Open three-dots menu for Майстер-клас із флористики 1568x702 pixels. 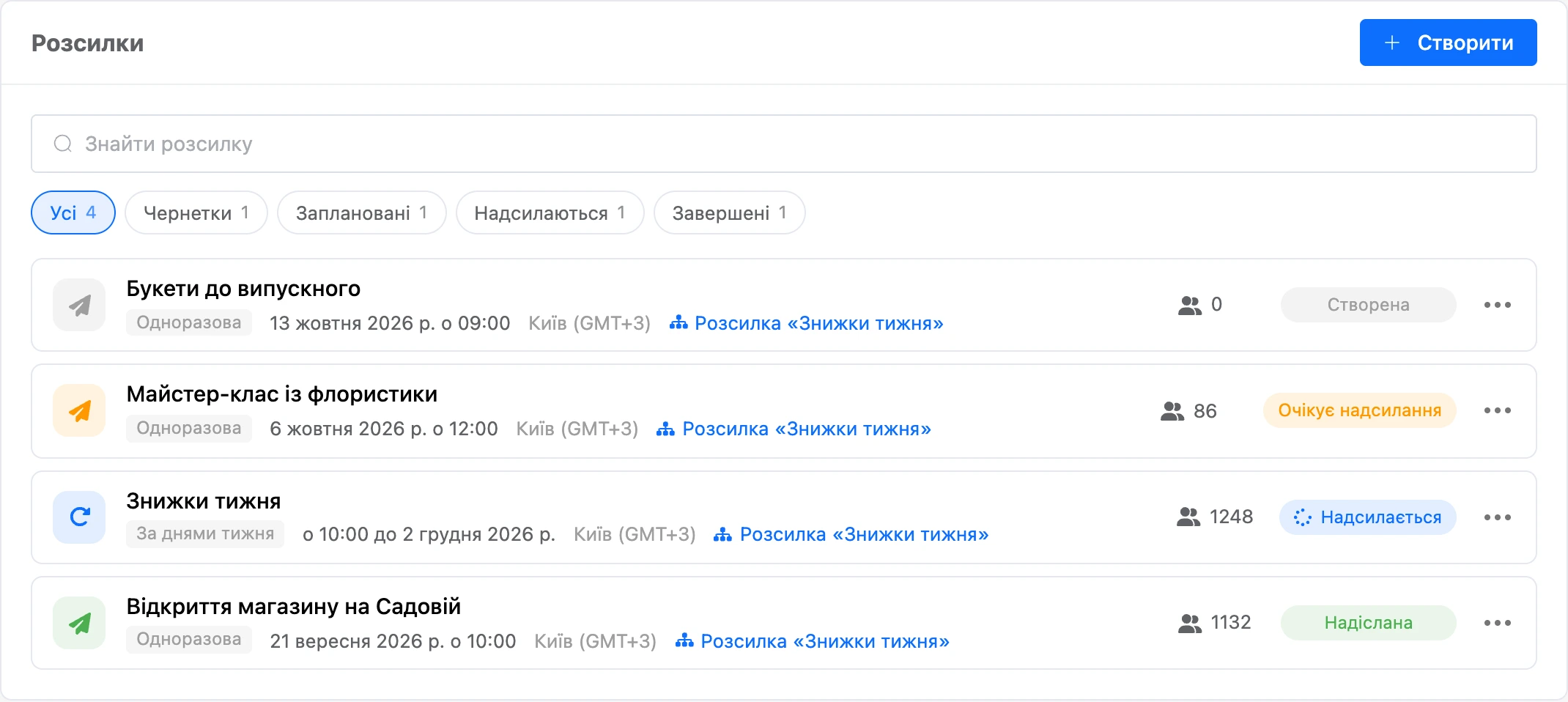click(x=1497, y=410)
